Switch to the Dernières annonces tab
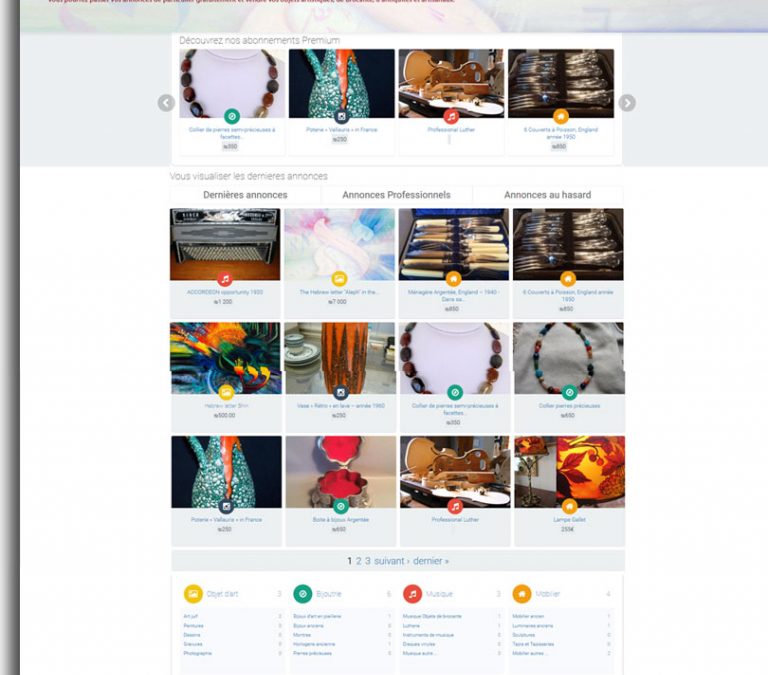 tap(245, 195)
